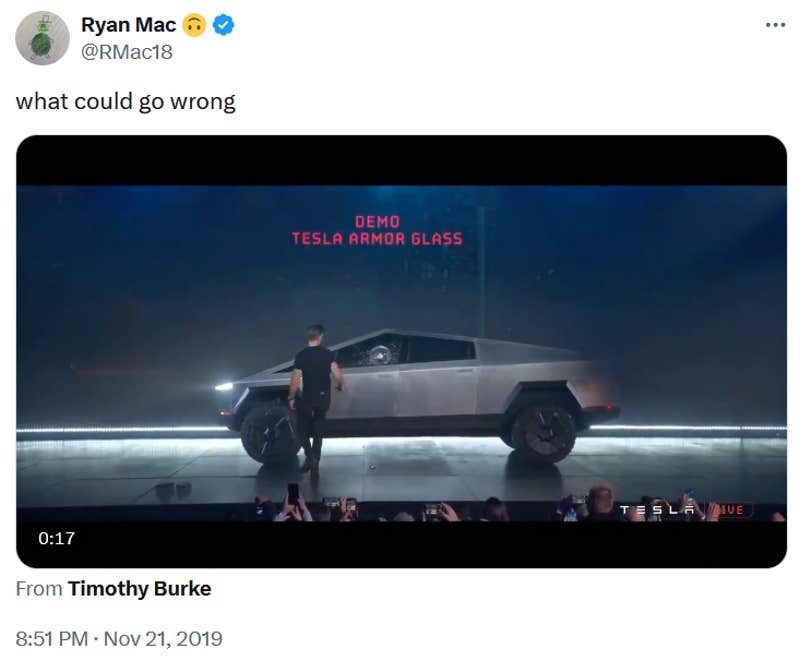The width and height of the screenshot is (800, 661).
Task: Click the Cybertruck video thumbnail
Action: click(x=400, y=350)
